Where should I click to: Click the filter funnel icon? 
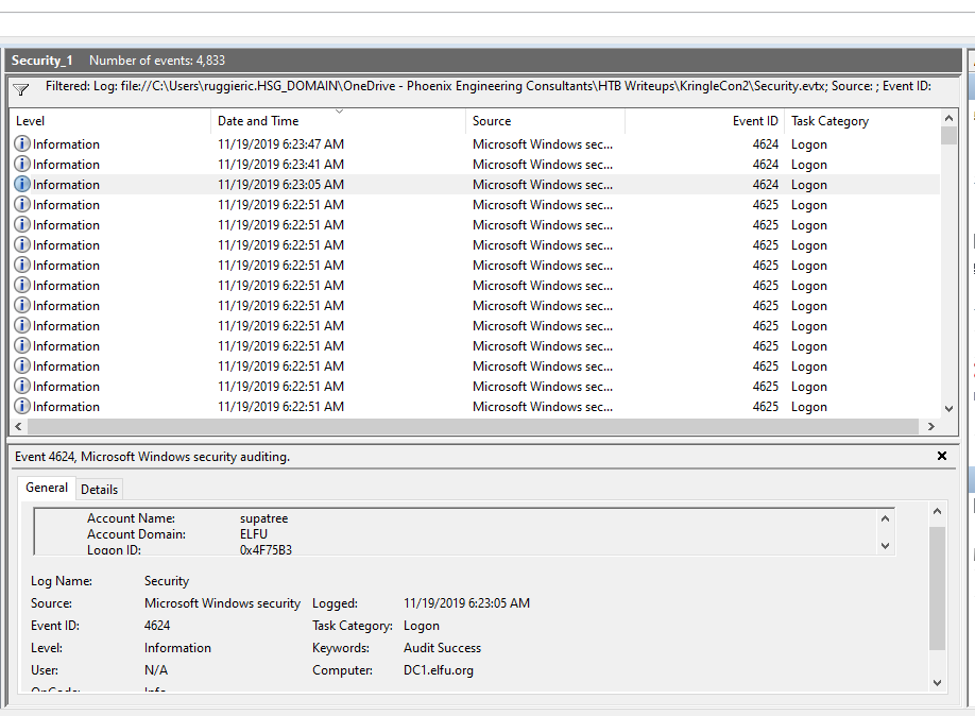(x=21, y=89)
